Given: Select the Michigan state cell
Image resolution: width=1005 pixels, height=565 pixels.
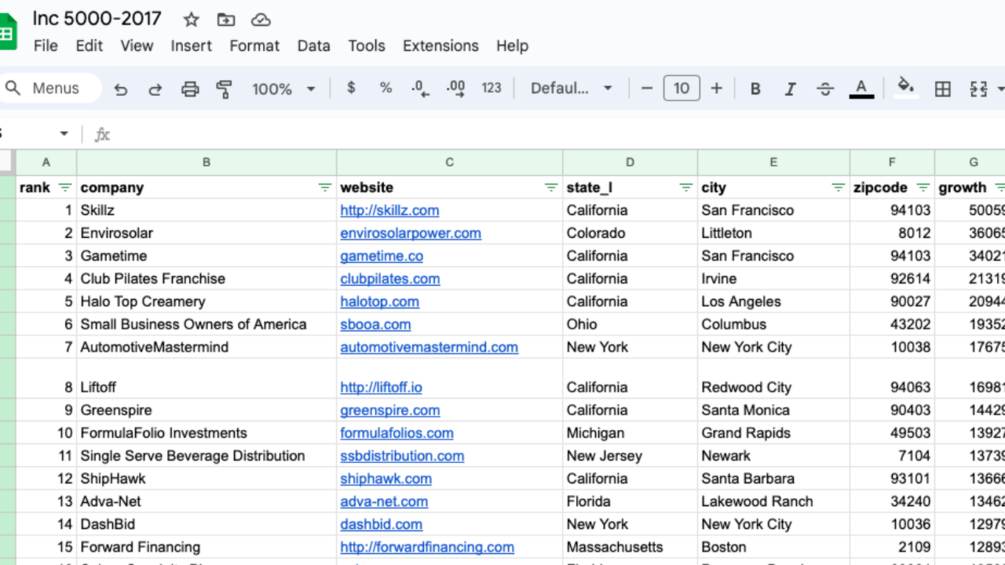Looking at the screenshot, I should [630, 433].
